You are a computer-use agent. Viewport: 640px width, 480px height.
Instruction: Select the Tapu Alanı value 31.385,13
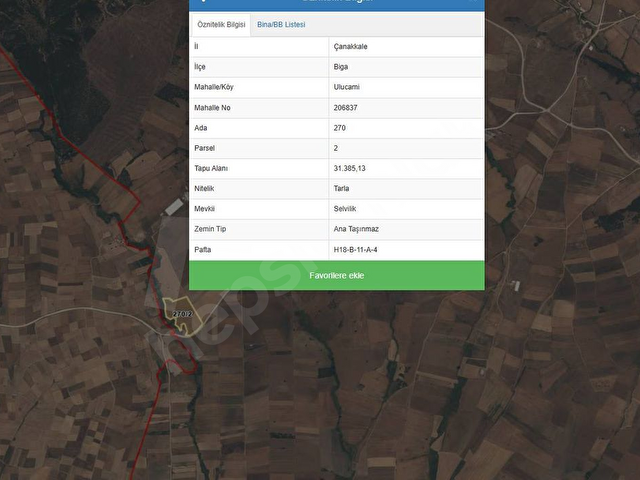click(349, 168)
